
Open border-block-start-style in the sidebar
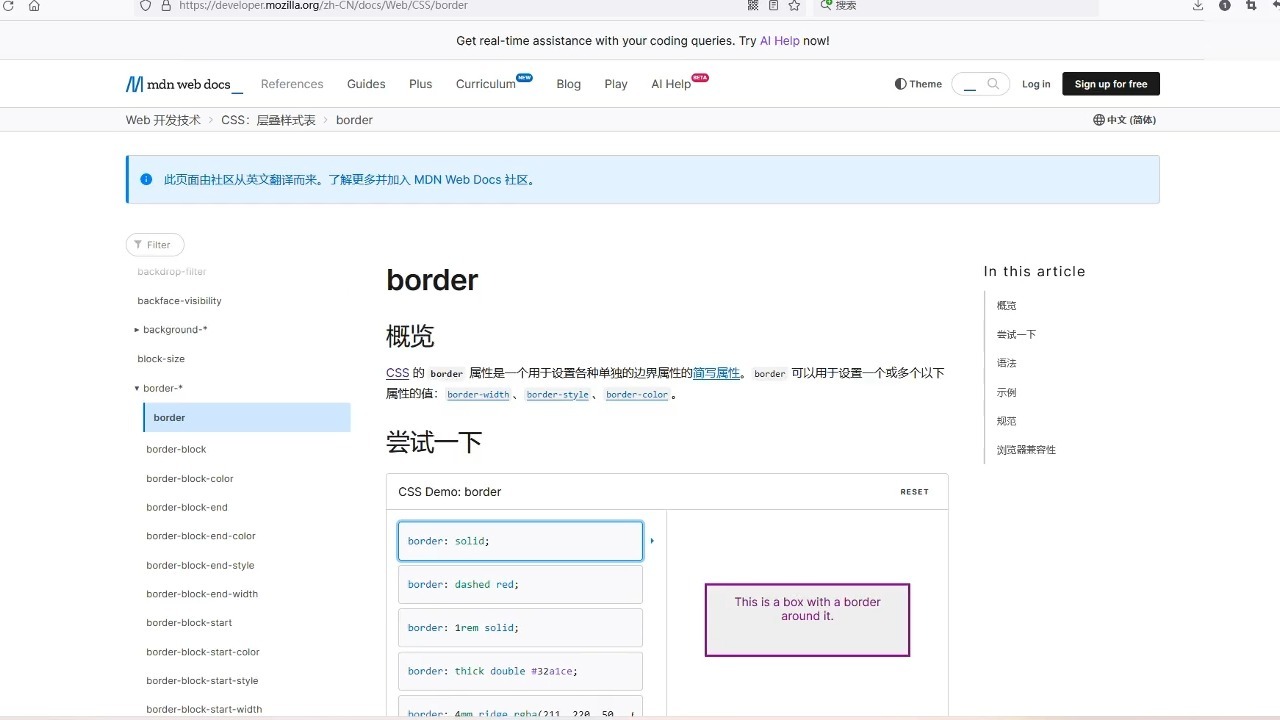(x=202, y=681)
